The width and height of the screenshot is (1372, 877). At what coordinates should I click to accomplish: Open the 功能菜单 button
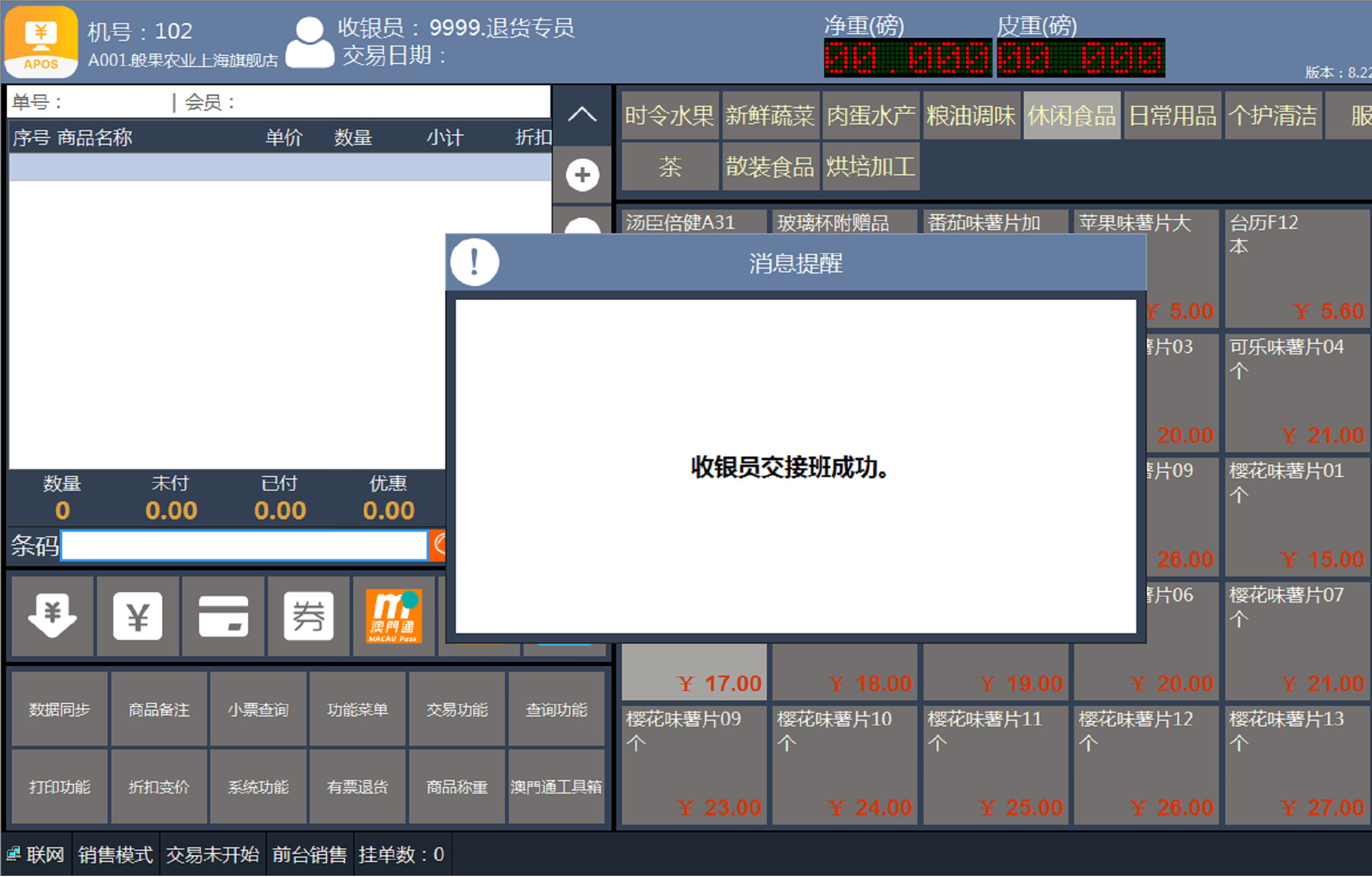(358, 710)
